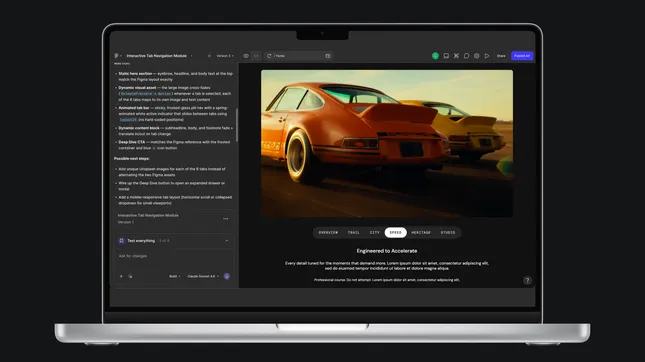The width and height of the screenshot is (645, 362).
Task: Click the 'Wire up the Deep Dive button' suggestion
Action: pyautogui.click(x=172, y=186)
